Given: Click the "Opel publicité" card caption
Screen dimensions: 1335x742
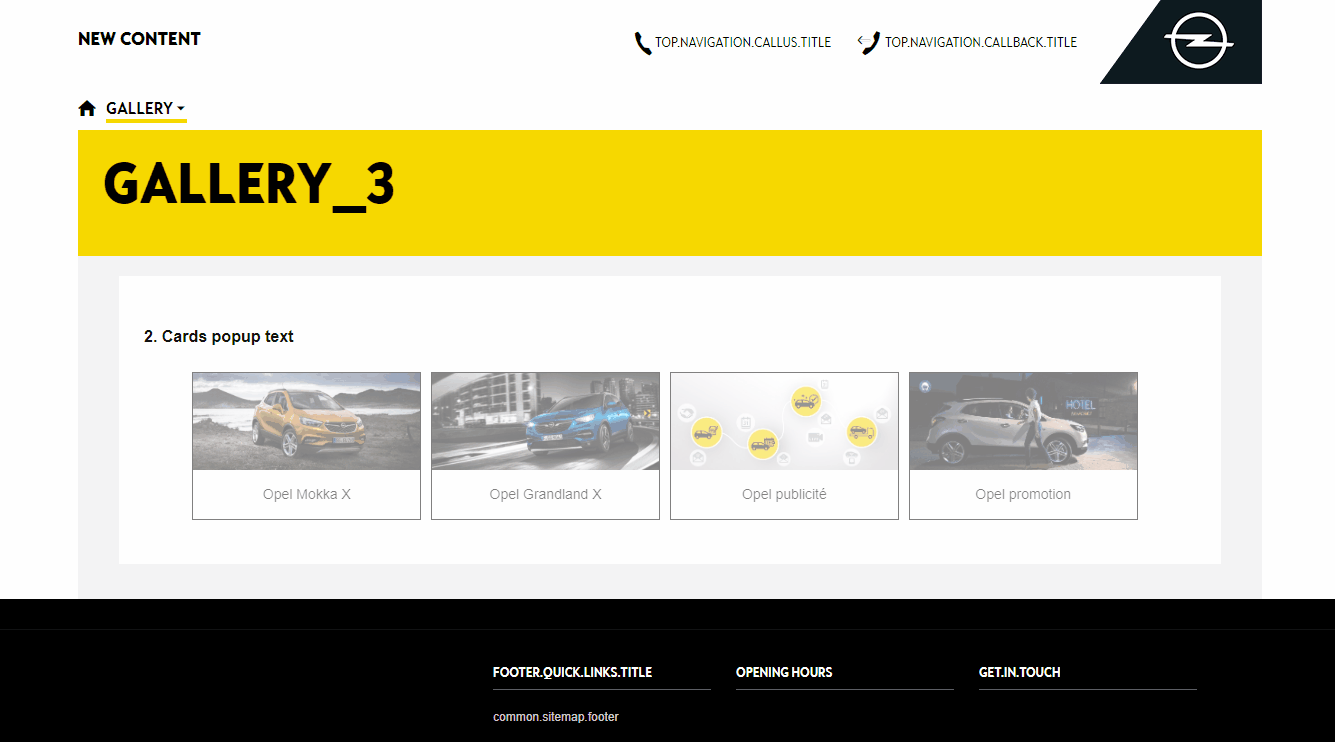Looking at the screenshot, I should tap(784, 494).
